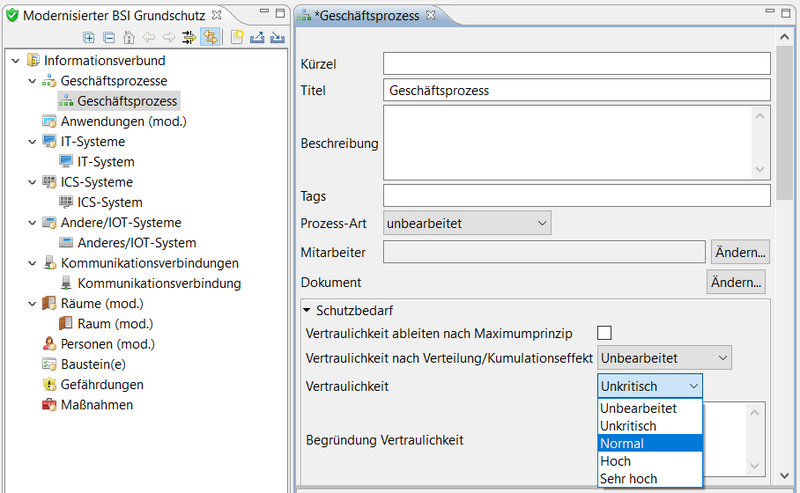Select Unkritisch in Vertraulichkeit list
The width and height of the screenshot is (800, 493).
[x=649, y=426]
